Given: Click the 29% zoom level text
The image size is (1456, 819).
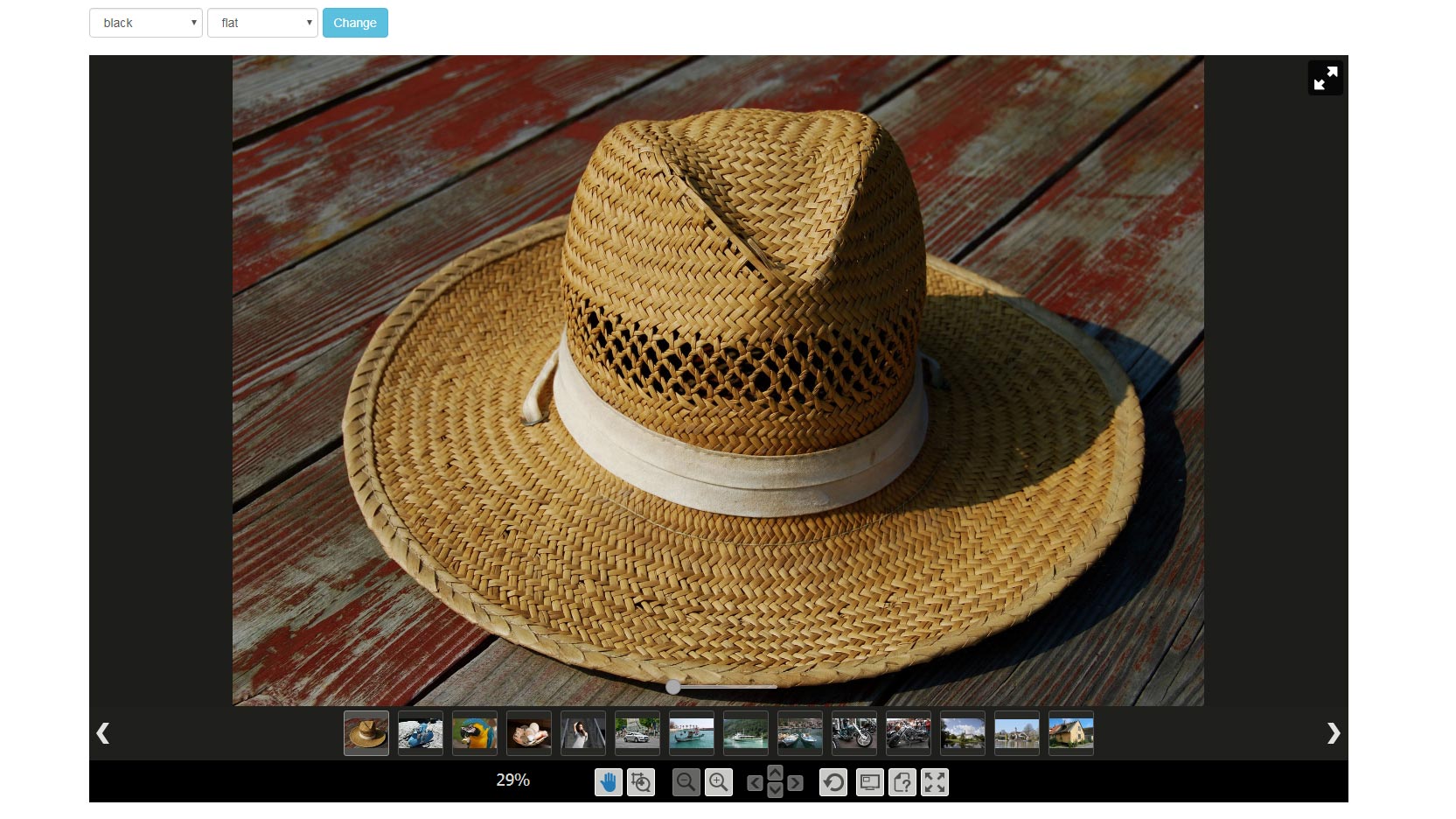Looking at the screenshot, I should [513, 780].
